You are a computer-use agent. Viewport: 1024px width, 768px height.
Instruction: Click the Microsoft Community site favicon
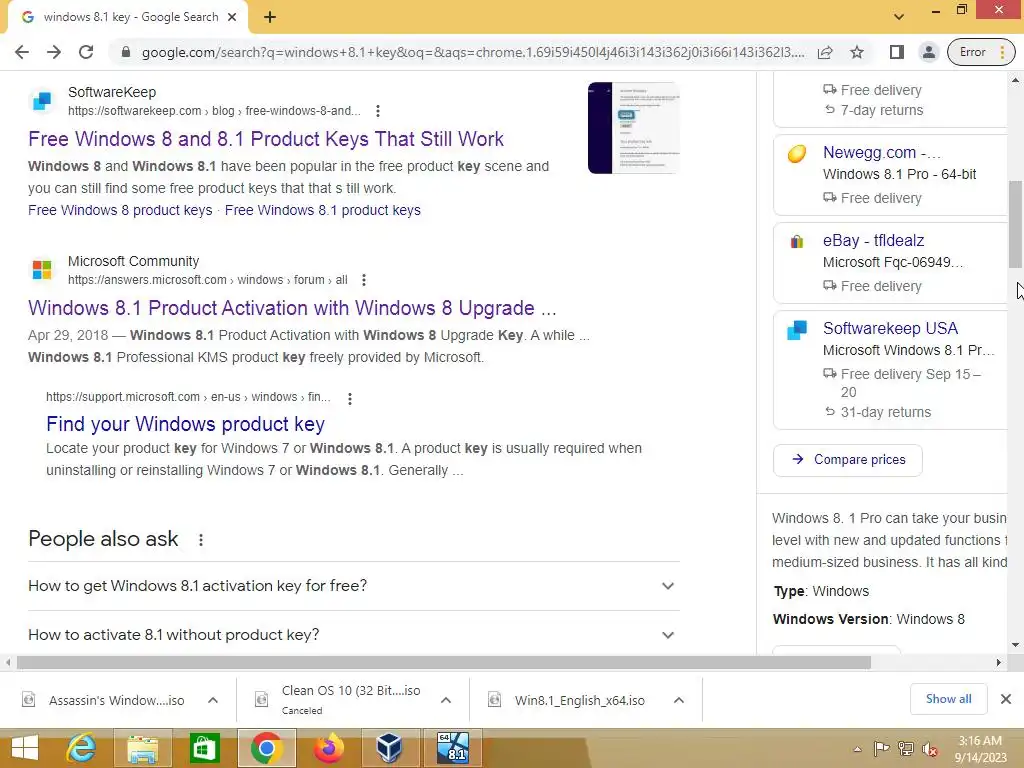42,270
